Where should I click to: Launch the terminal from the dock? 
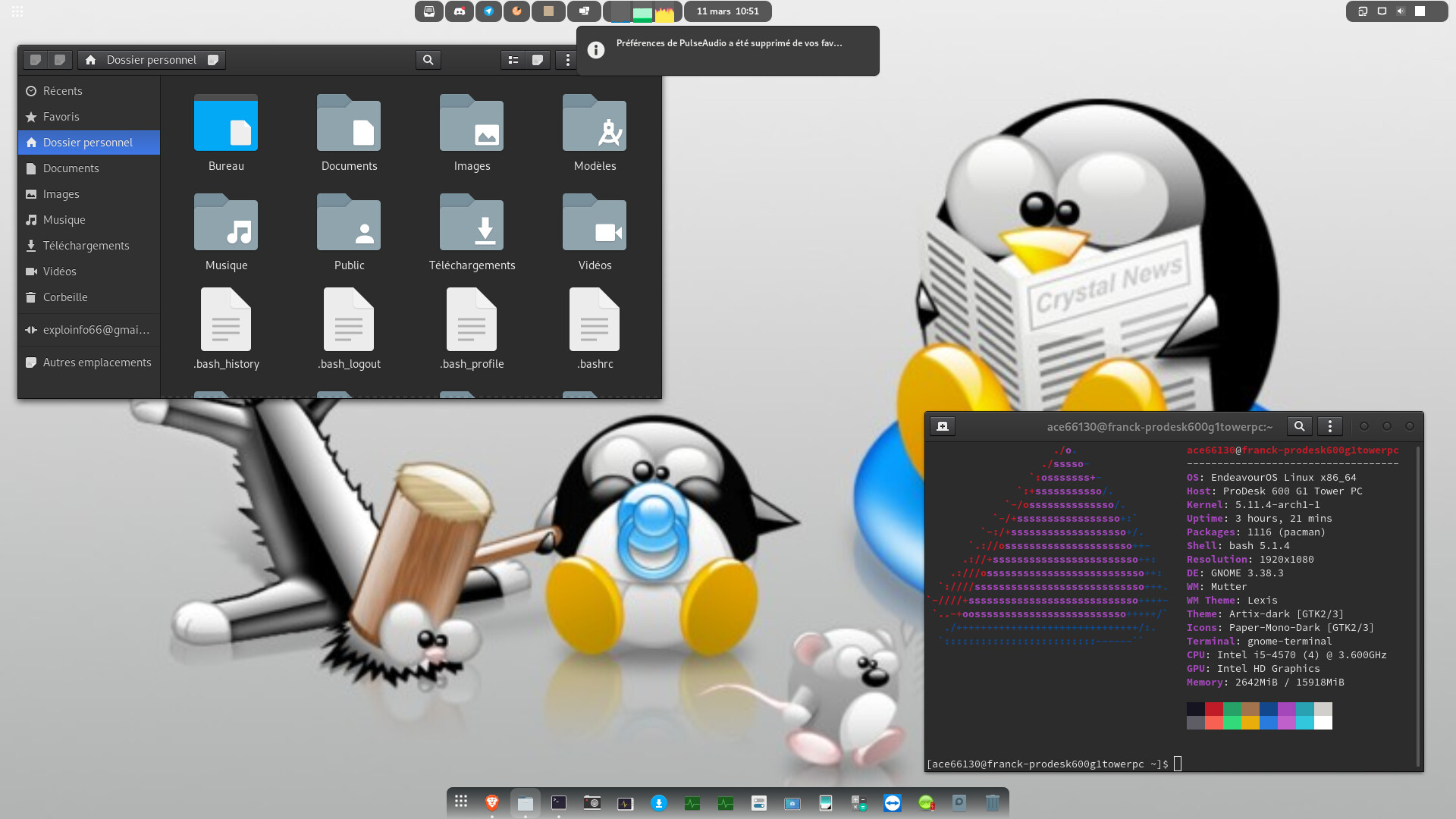click(559, 802)
